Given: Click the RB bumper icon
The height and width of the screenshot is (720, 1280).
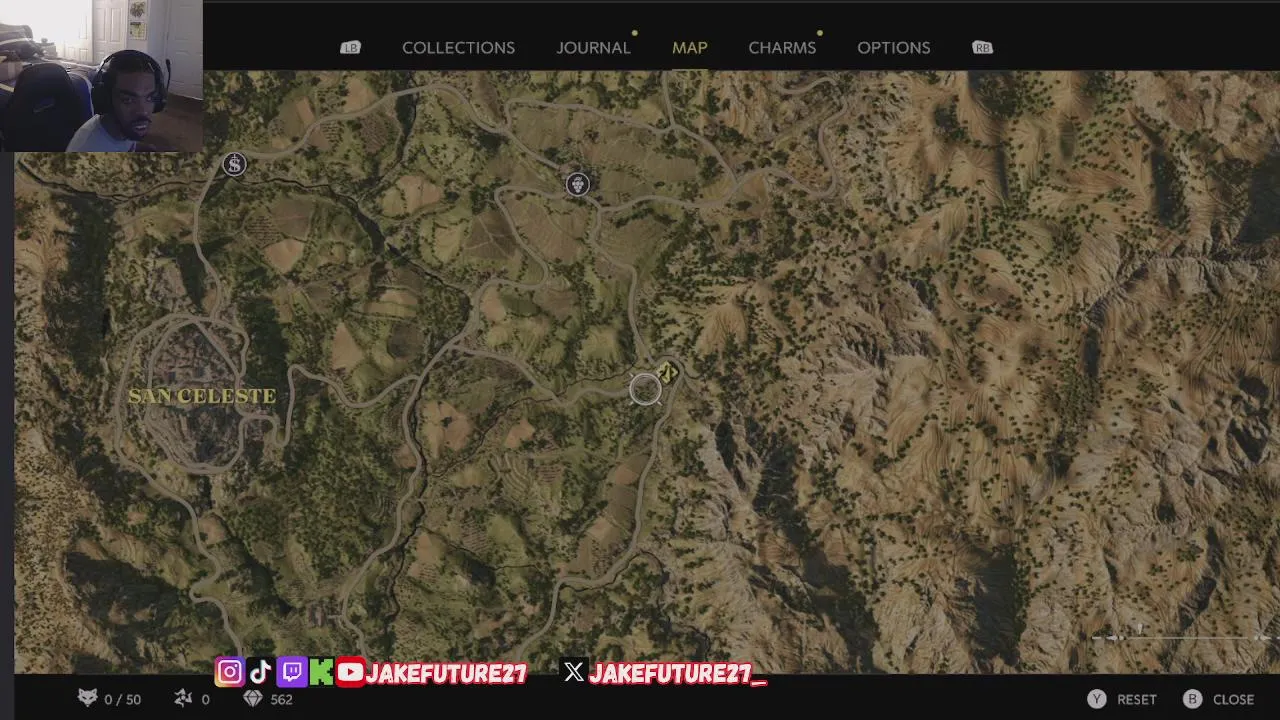Looking at the screenshot, I should [x=982, y=48].
